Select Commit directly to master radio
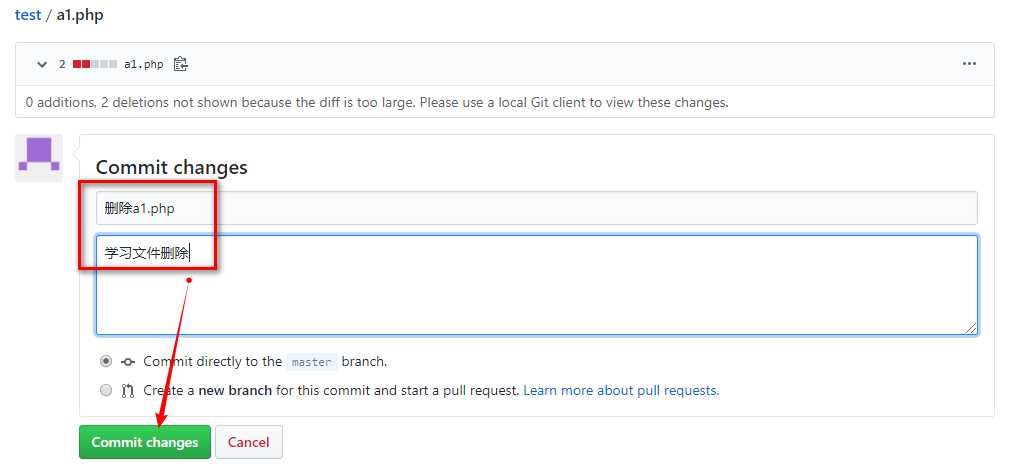This screenshot has width=1023, height=464. (106, 362)
